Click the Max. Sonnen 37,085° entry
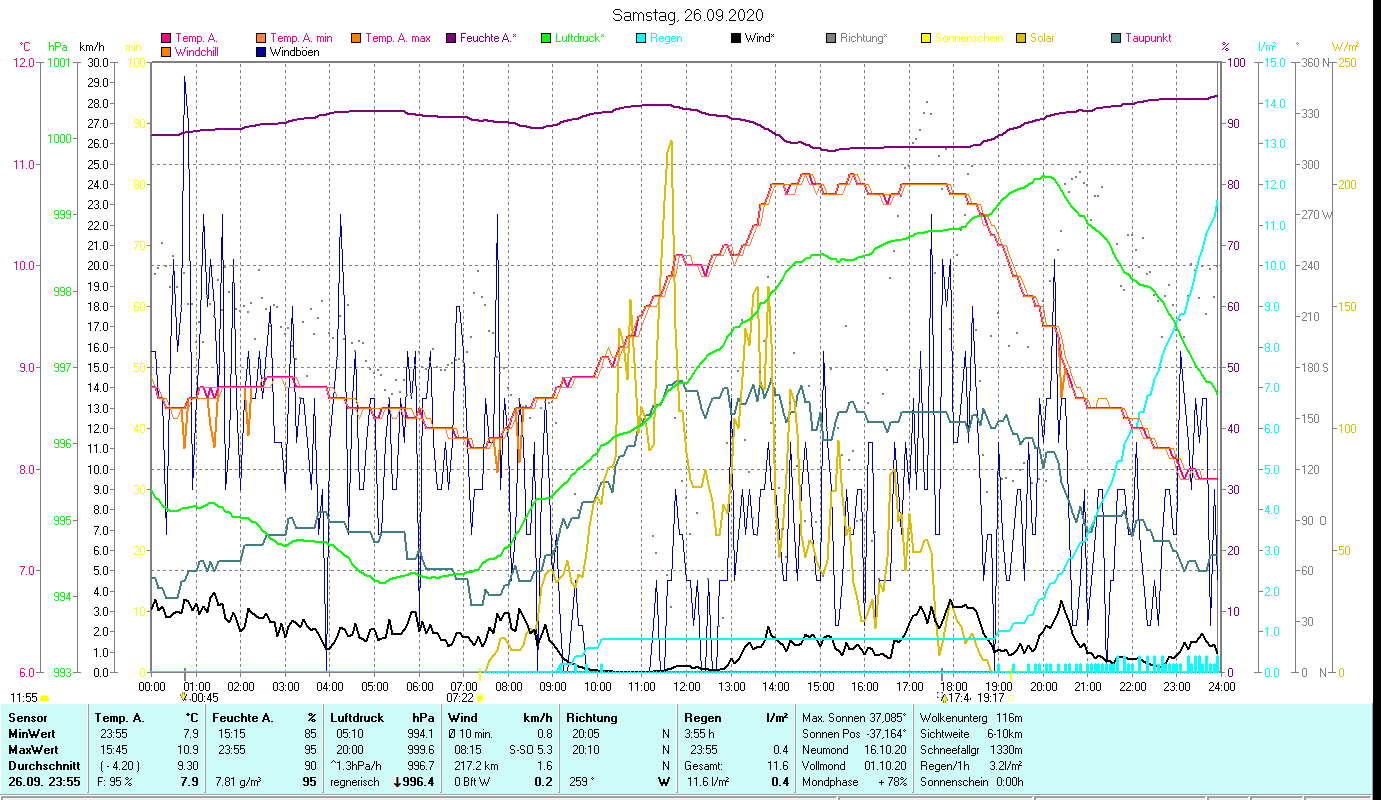 pyautogui.click(x=854, y=718)
